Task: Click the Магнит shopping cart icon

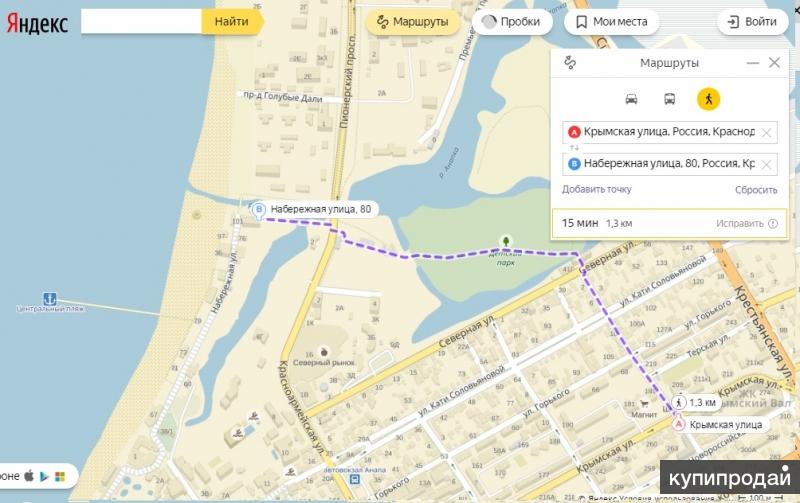Action: point(644,404)
